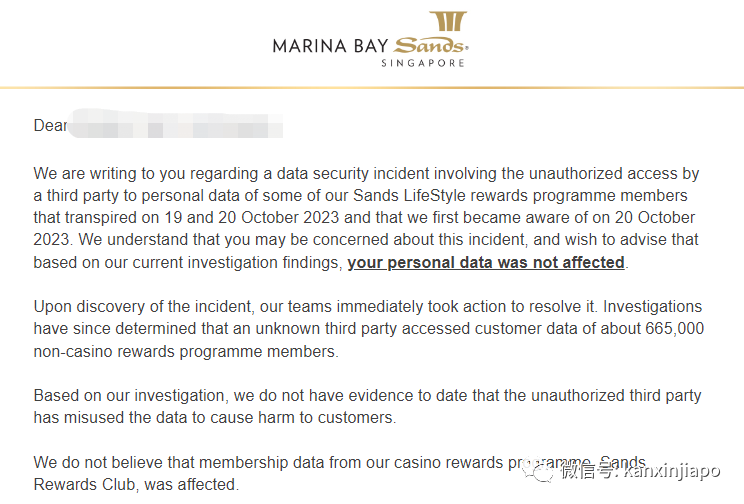Click the MARINA BAY logo text

pos(330,46)
